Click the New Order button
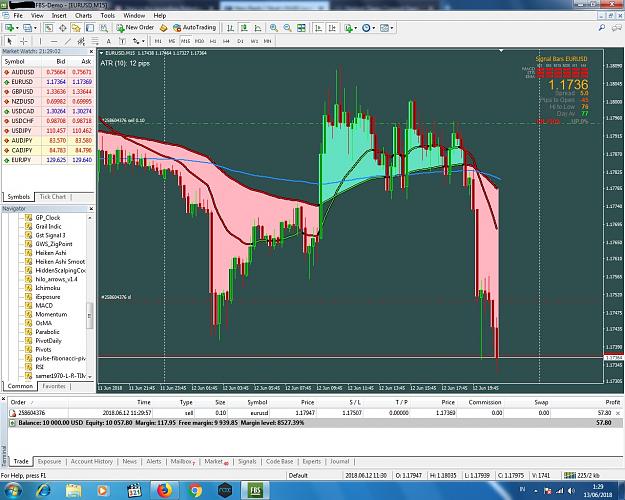Viewport: 625px width, 500px height. (135, 28)
